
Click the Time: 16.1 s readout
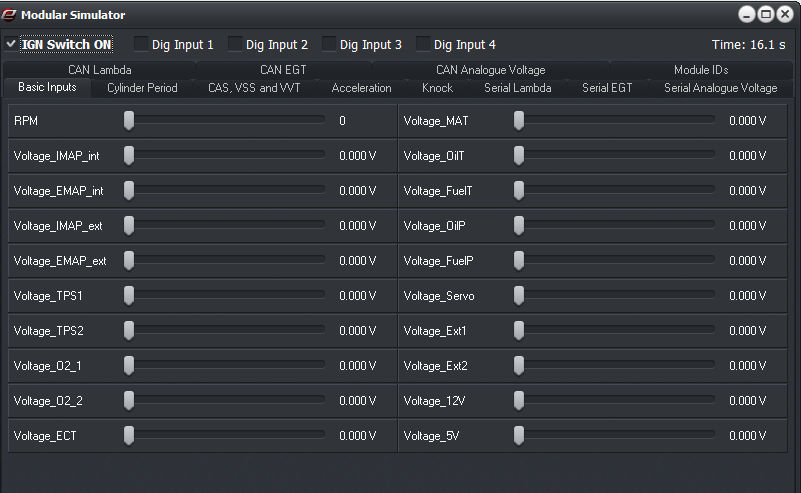tap(748, 44)
